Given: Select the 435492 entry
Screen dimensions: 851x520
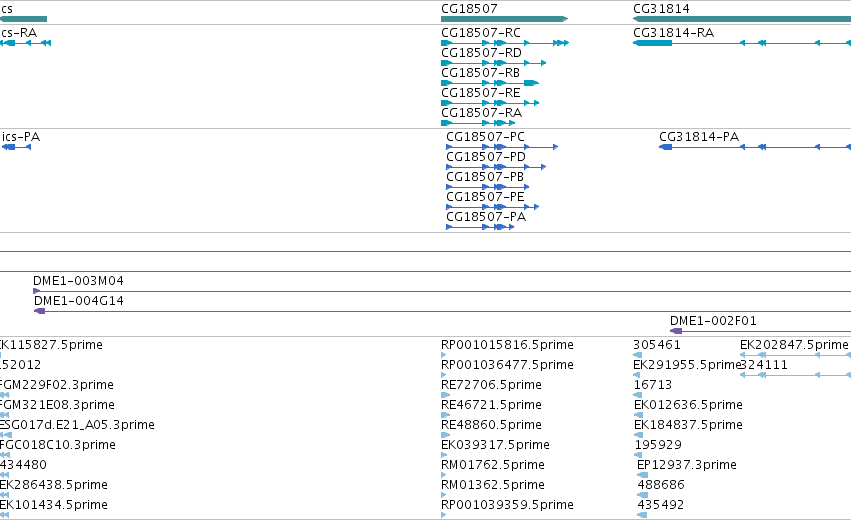Looking at the screenshot, I should (x=661, y=505).
